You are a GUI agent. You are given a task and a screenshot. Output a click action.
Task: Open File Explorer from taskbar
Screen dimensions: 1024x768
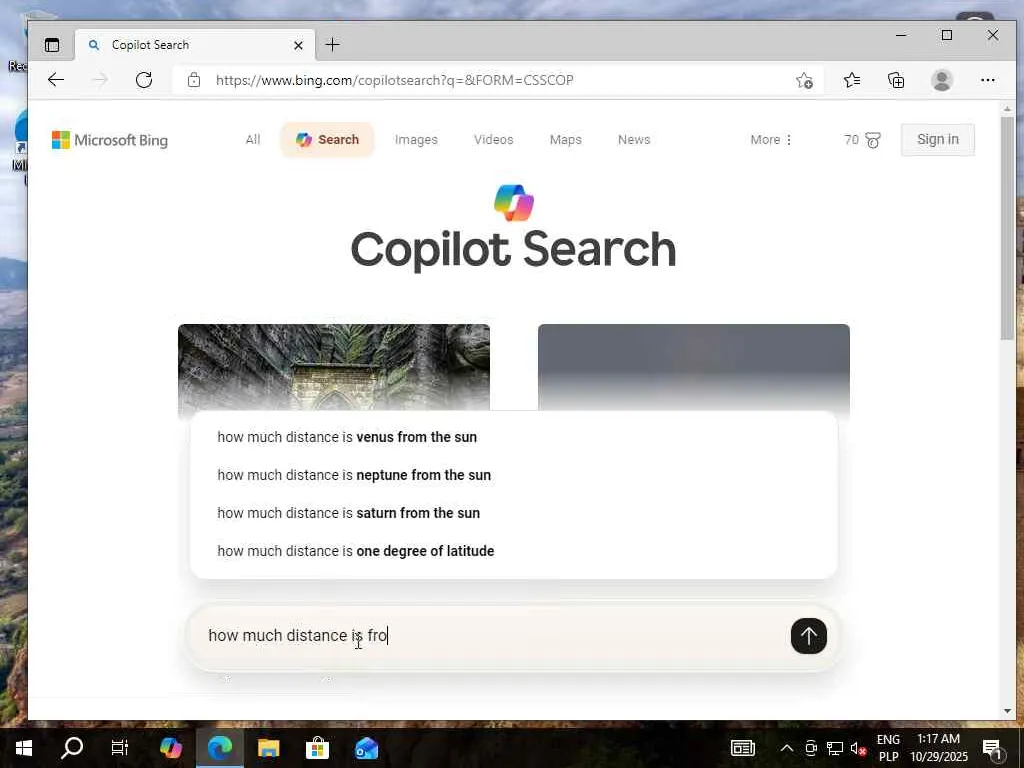(268, 748)
